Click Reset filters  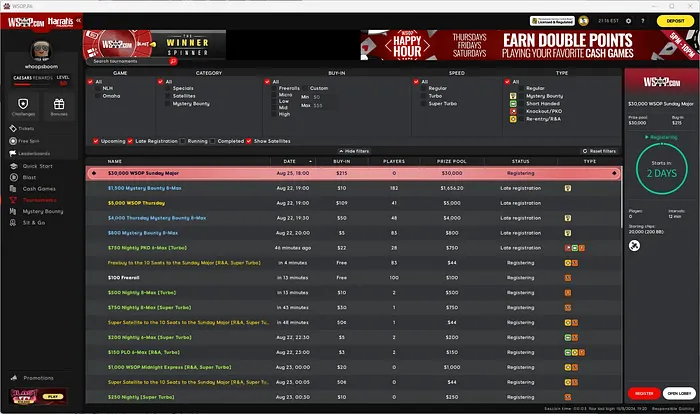pyautogui.click(x=599, y=151)
